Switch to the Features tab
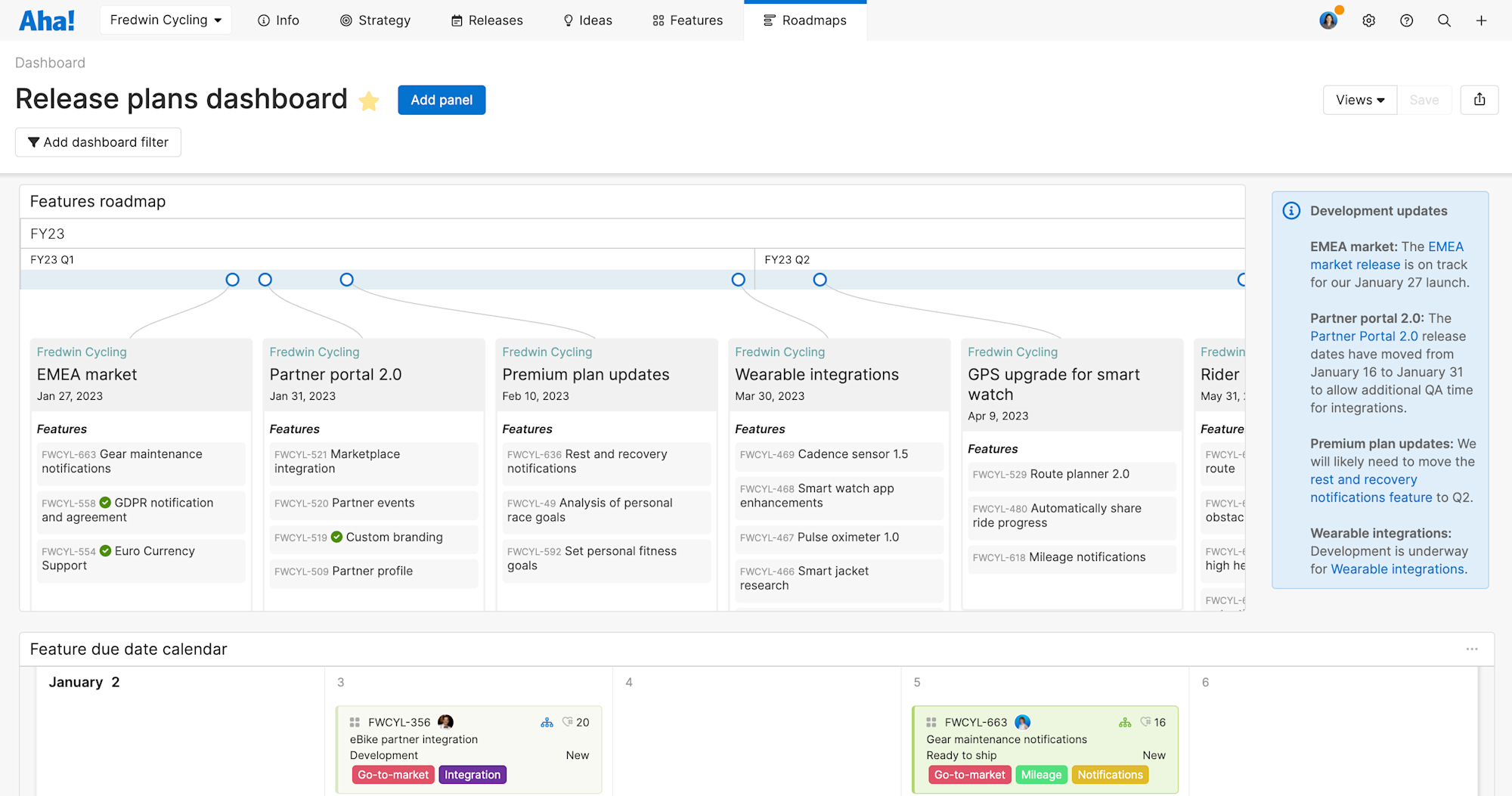This screenshot has height=796, width=1512. coord(686,20)
